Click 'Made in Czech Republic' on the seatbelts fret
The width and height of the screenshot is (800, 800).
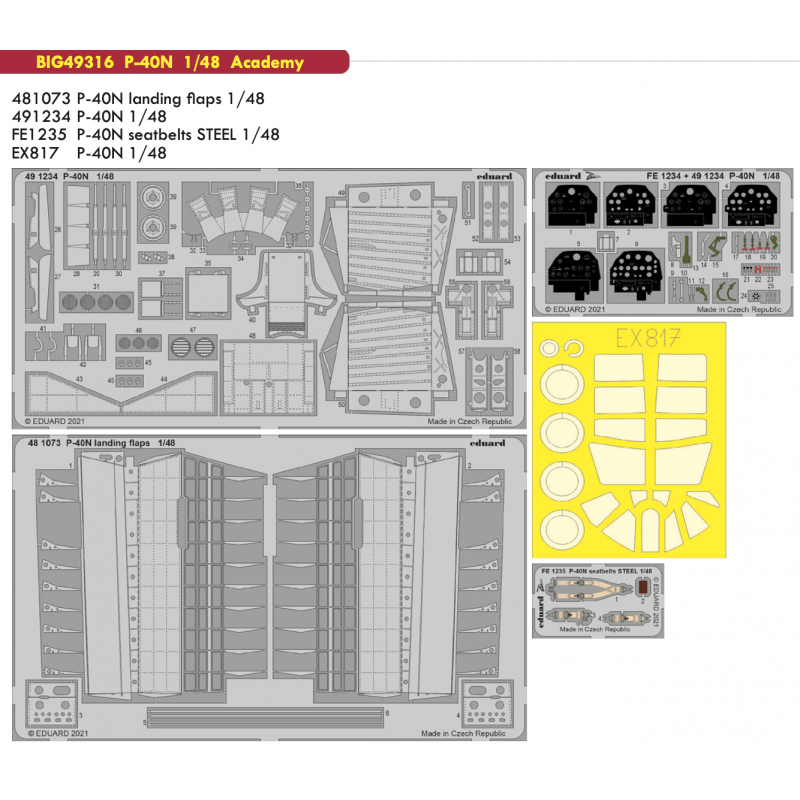594,629
